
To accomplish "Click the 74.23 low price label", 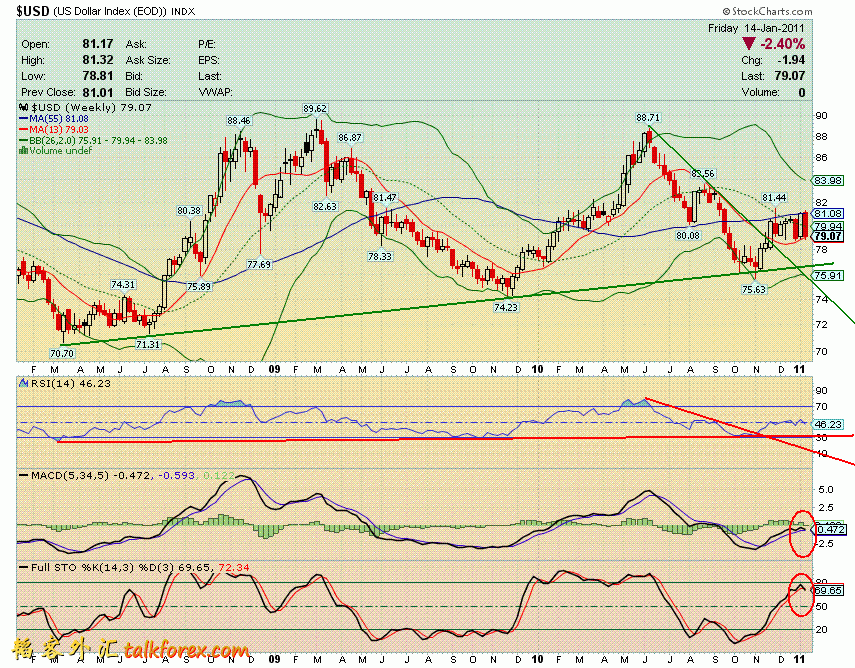I will click(x=505, y=308).
